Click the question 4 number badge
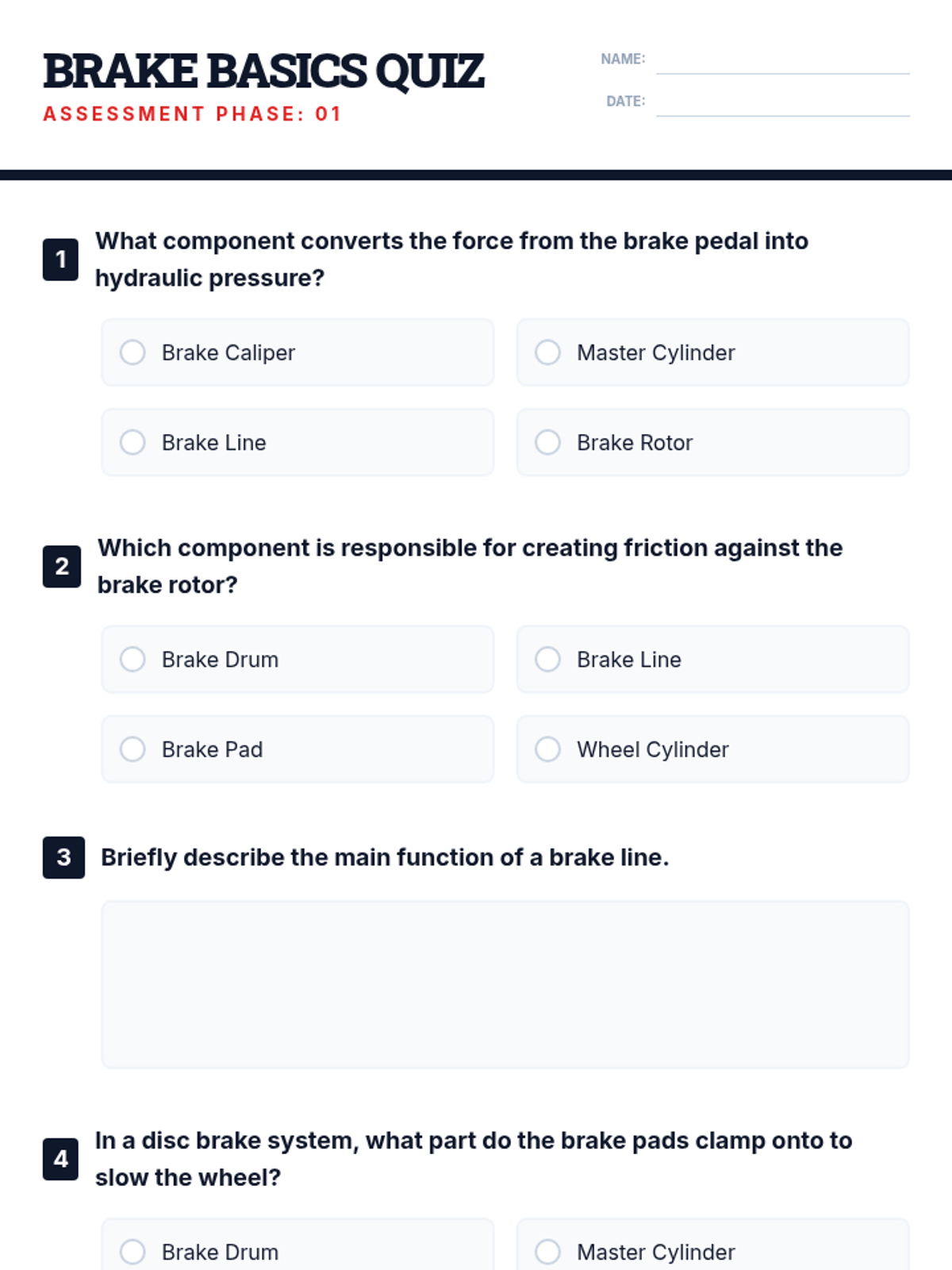The image size is (952, 1270). [60, 1160]
